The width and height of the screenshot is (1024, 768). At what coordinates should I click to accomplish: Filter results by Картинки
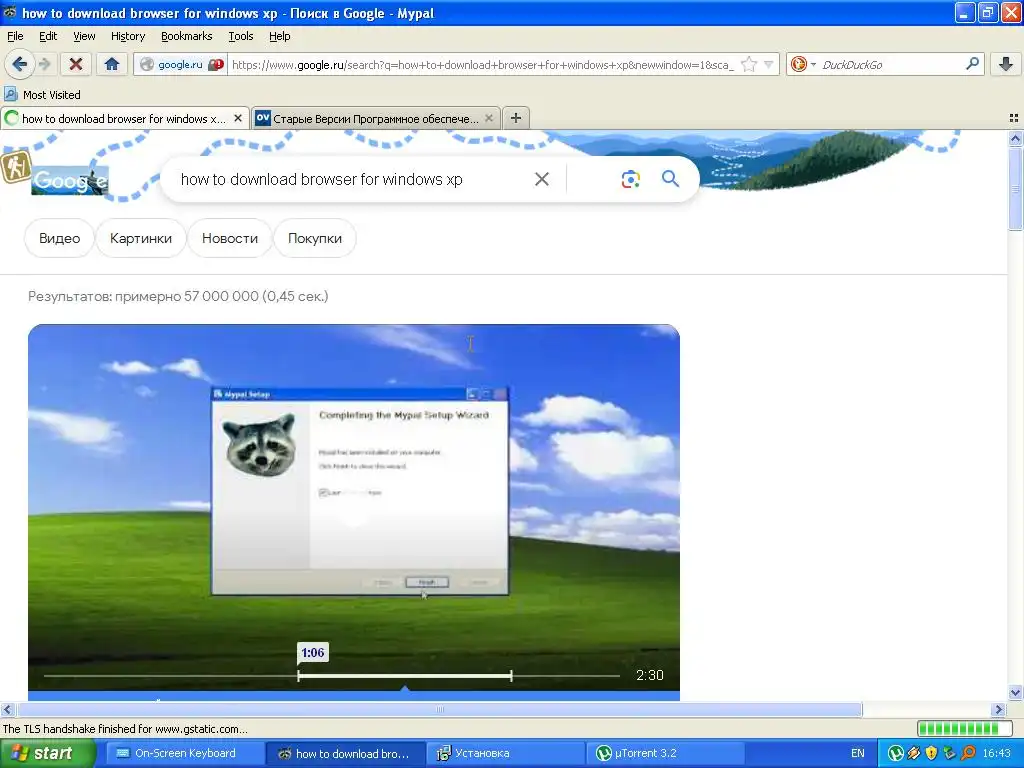coord(141,238)
